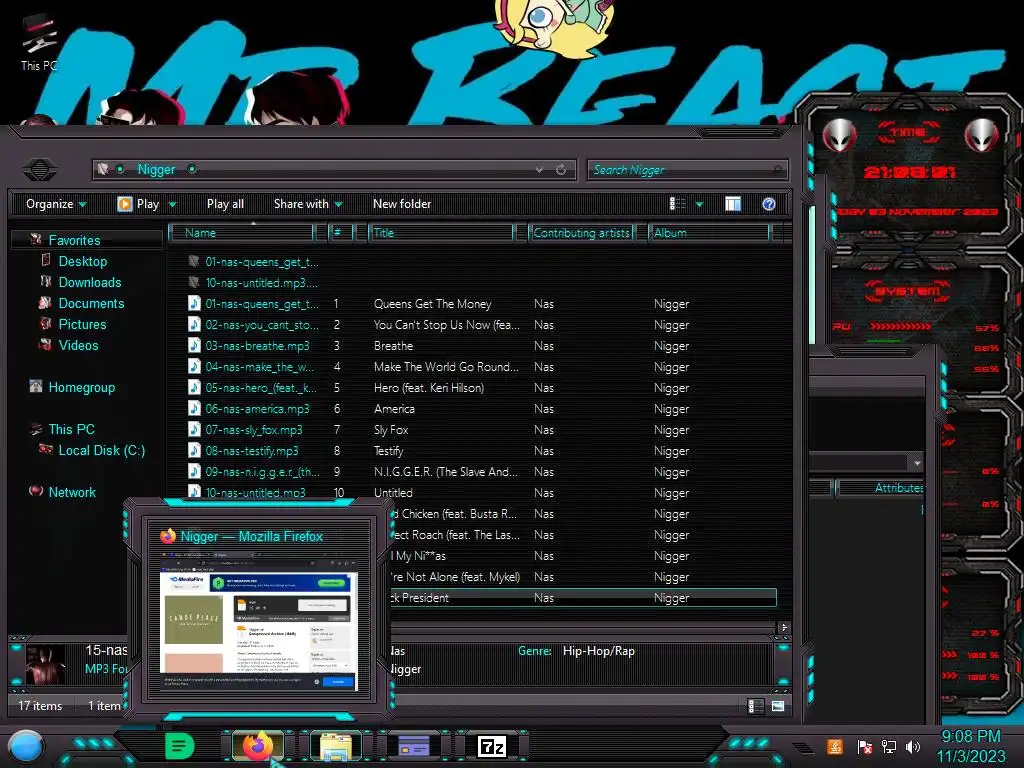Click the volume speaker tray icon
The image size is (1024, 768).
pyautogui.click(x=913, y=746)
